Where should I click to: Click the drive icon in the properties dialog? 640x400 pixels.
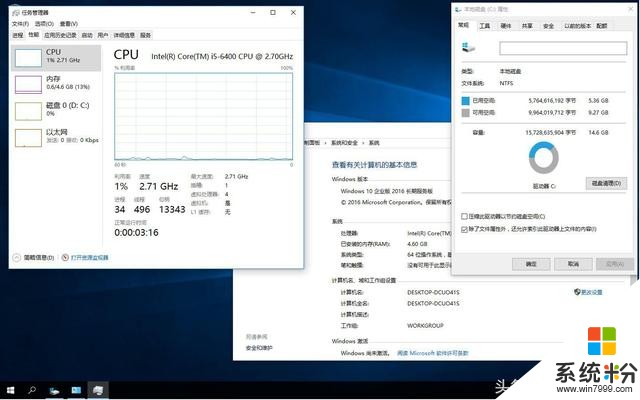tap(468, 47)
